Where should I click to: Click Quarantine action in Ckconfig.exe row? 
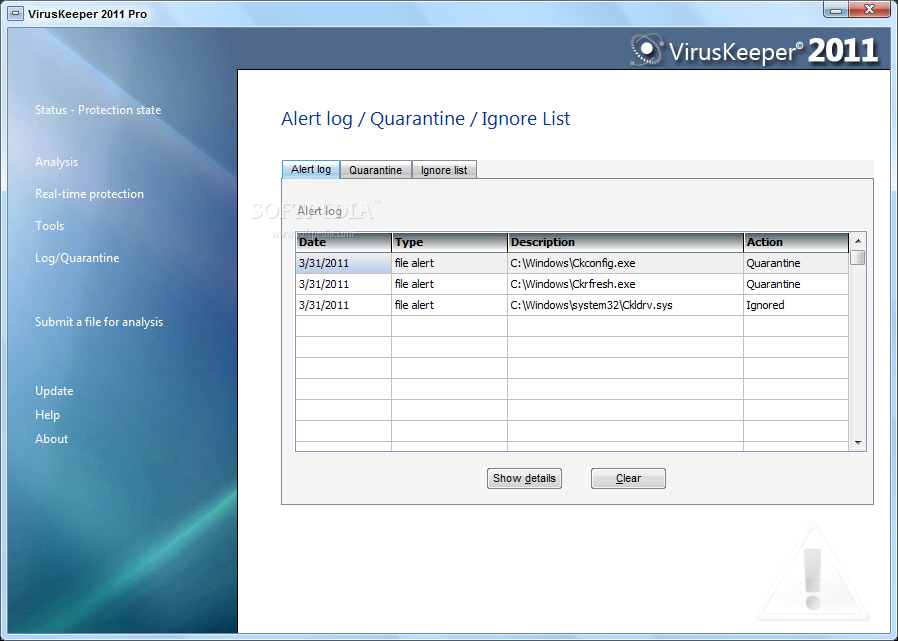click(796, 264)
